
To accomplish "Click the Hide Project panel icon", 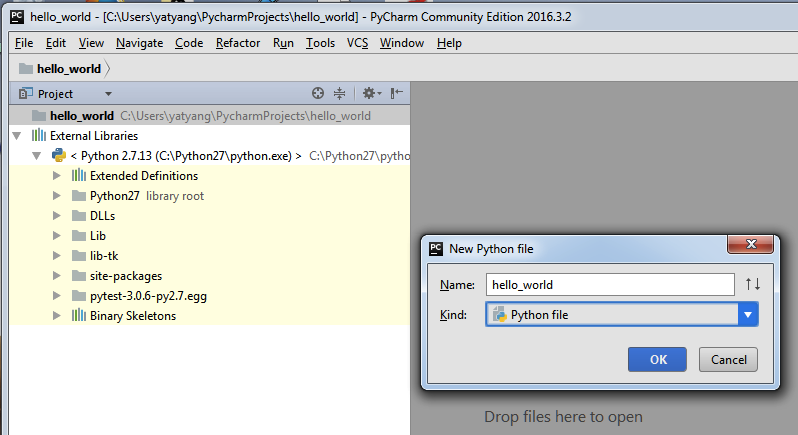I will coord(396,93).
